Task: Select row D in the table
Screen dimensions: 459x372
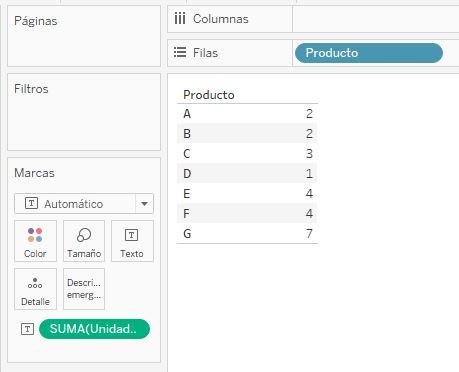Action: coord(247,174)
